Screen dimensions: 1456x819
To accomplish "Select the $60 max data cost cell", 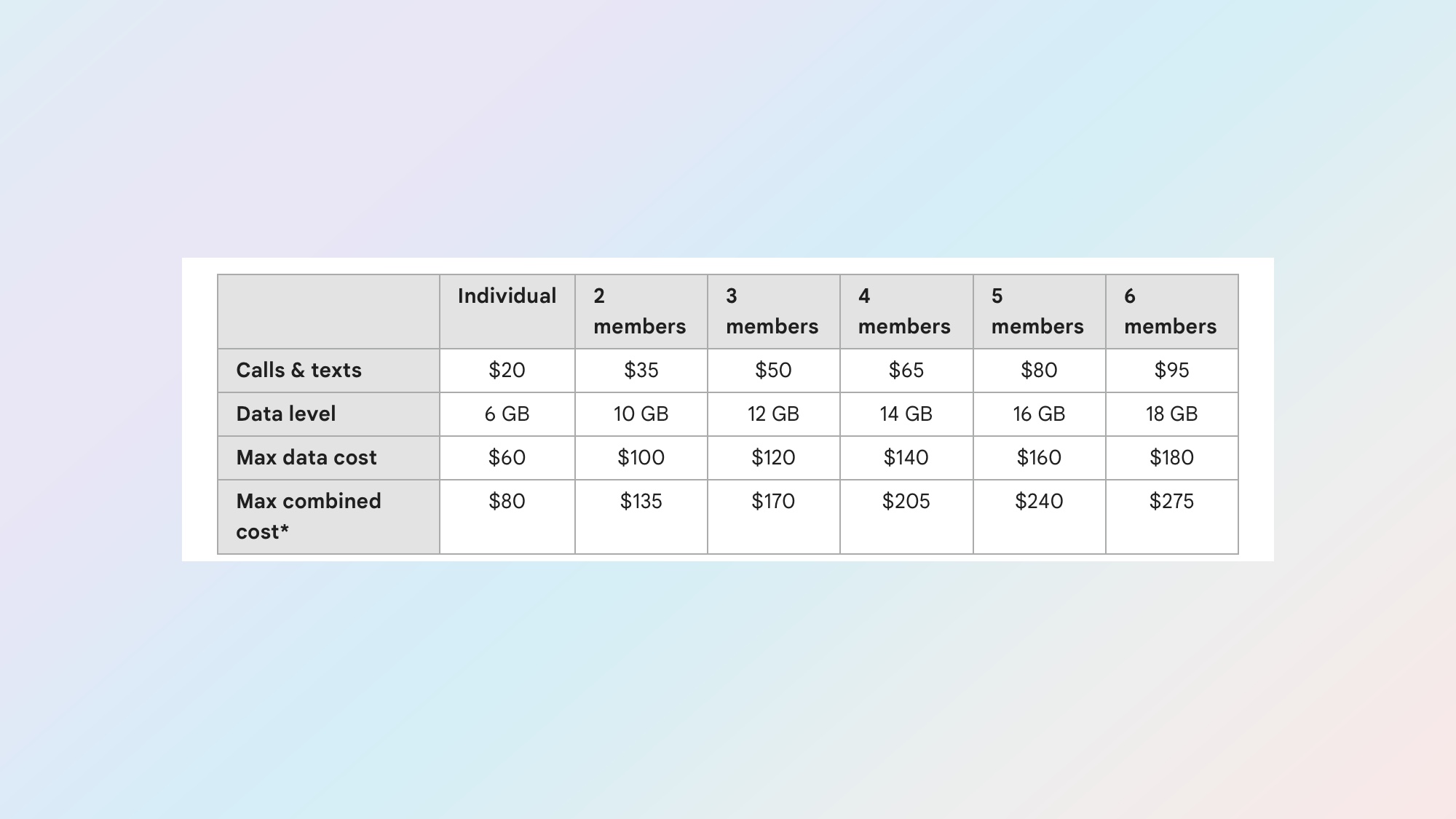I will tap(507, 458).
